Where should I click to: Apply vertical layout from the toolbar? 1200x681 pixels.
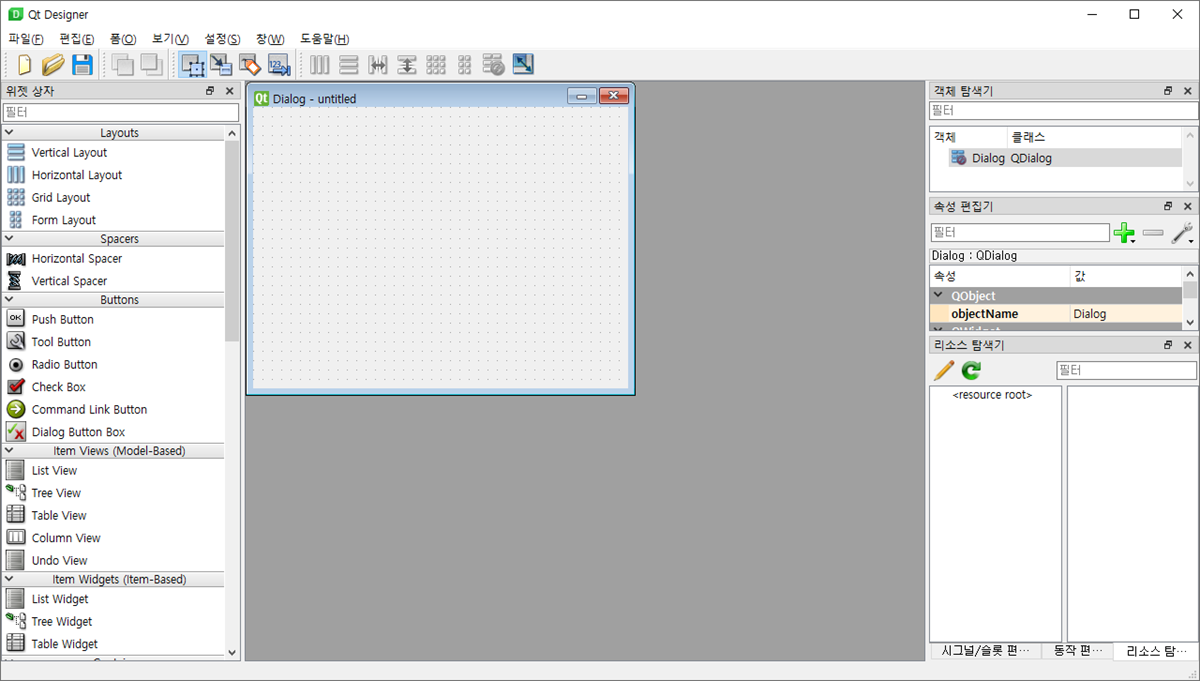click(349, 65)
